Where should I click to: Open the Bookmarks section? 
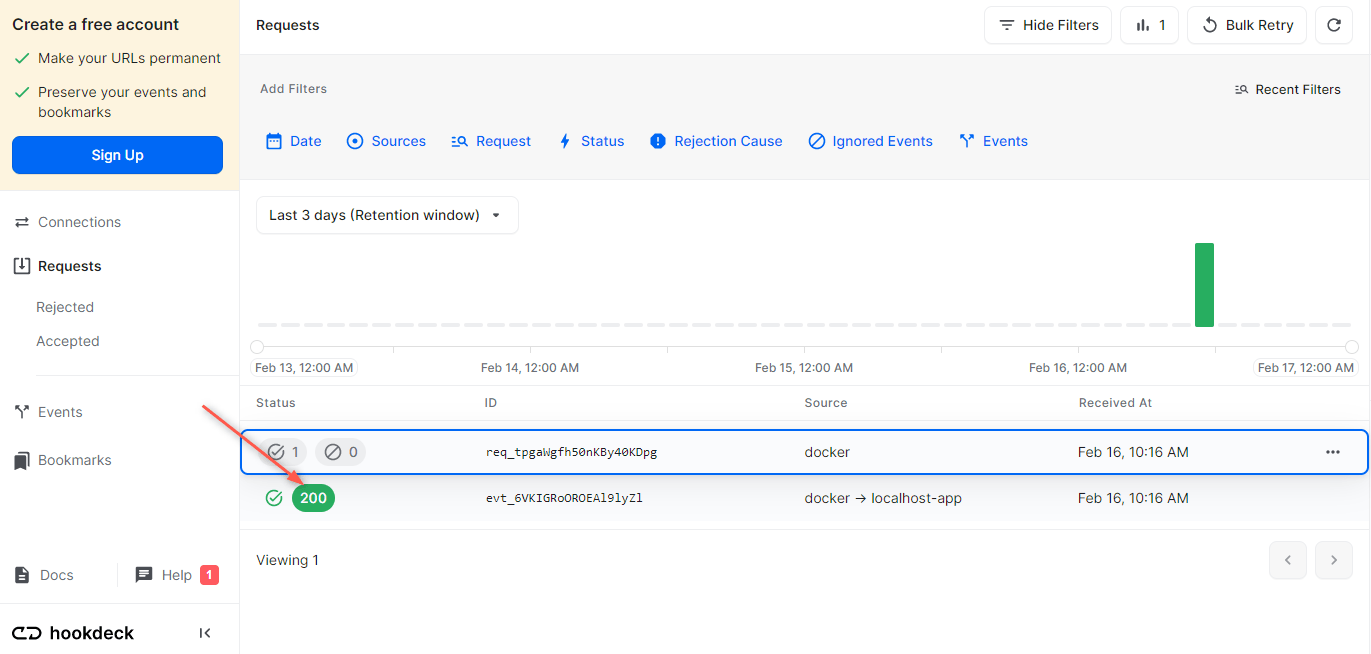[x=74, y=460]
